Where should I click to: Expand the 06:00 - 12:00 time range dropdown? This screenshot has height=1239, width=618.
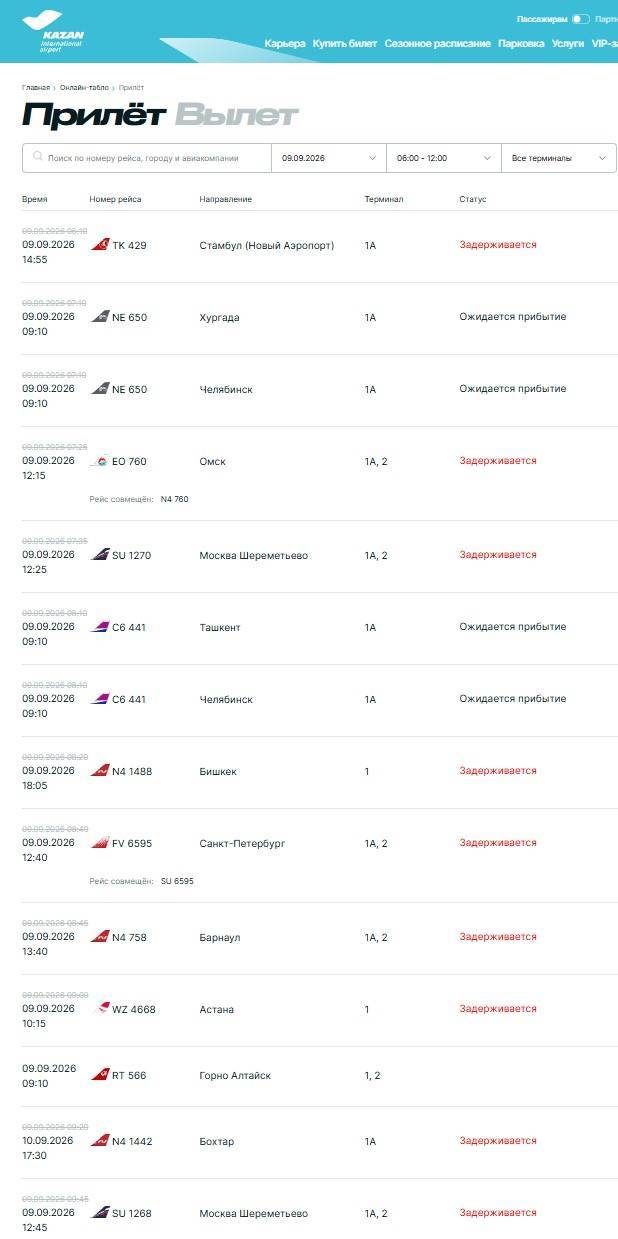(x=444, y=158)
